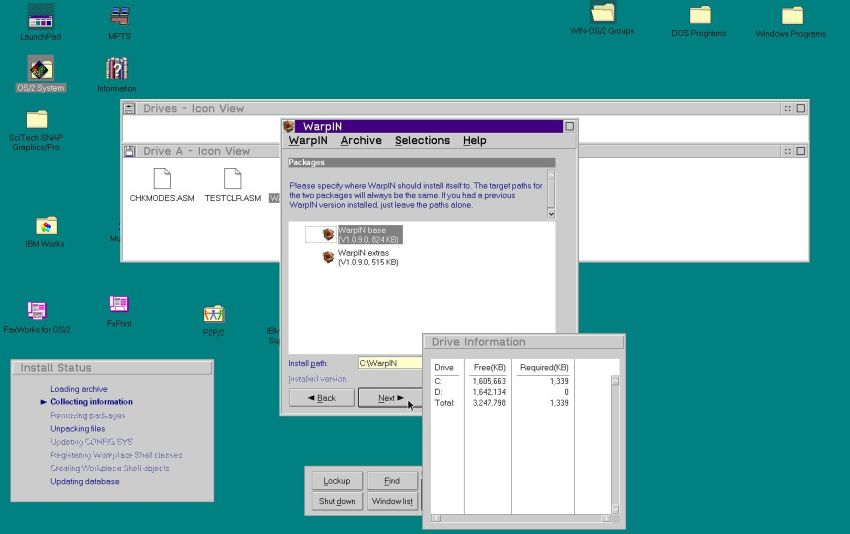The width and height of the screenshot is (850, 534).
Task: Select the D: drive row
Action: pos(501,392)
